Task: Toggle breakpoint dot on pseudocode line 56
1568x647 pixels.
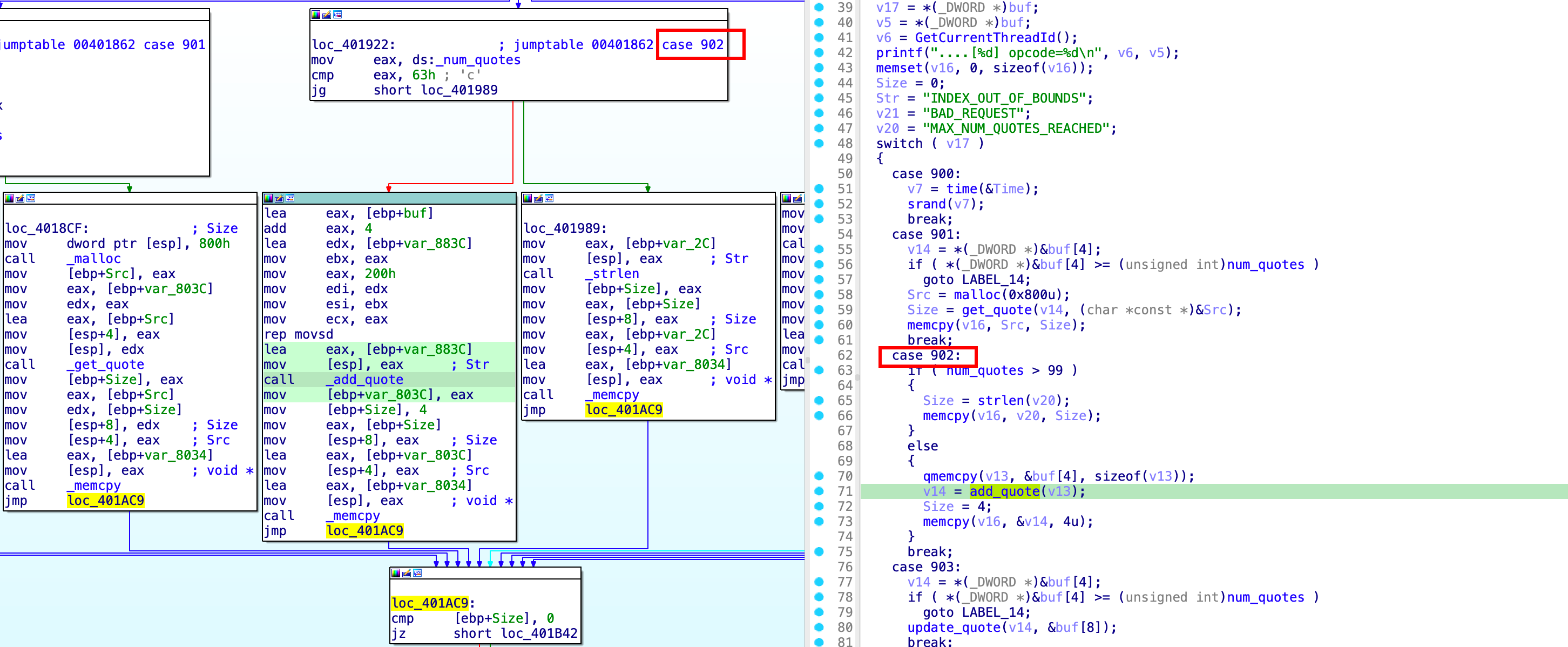Action: point(819,264)
